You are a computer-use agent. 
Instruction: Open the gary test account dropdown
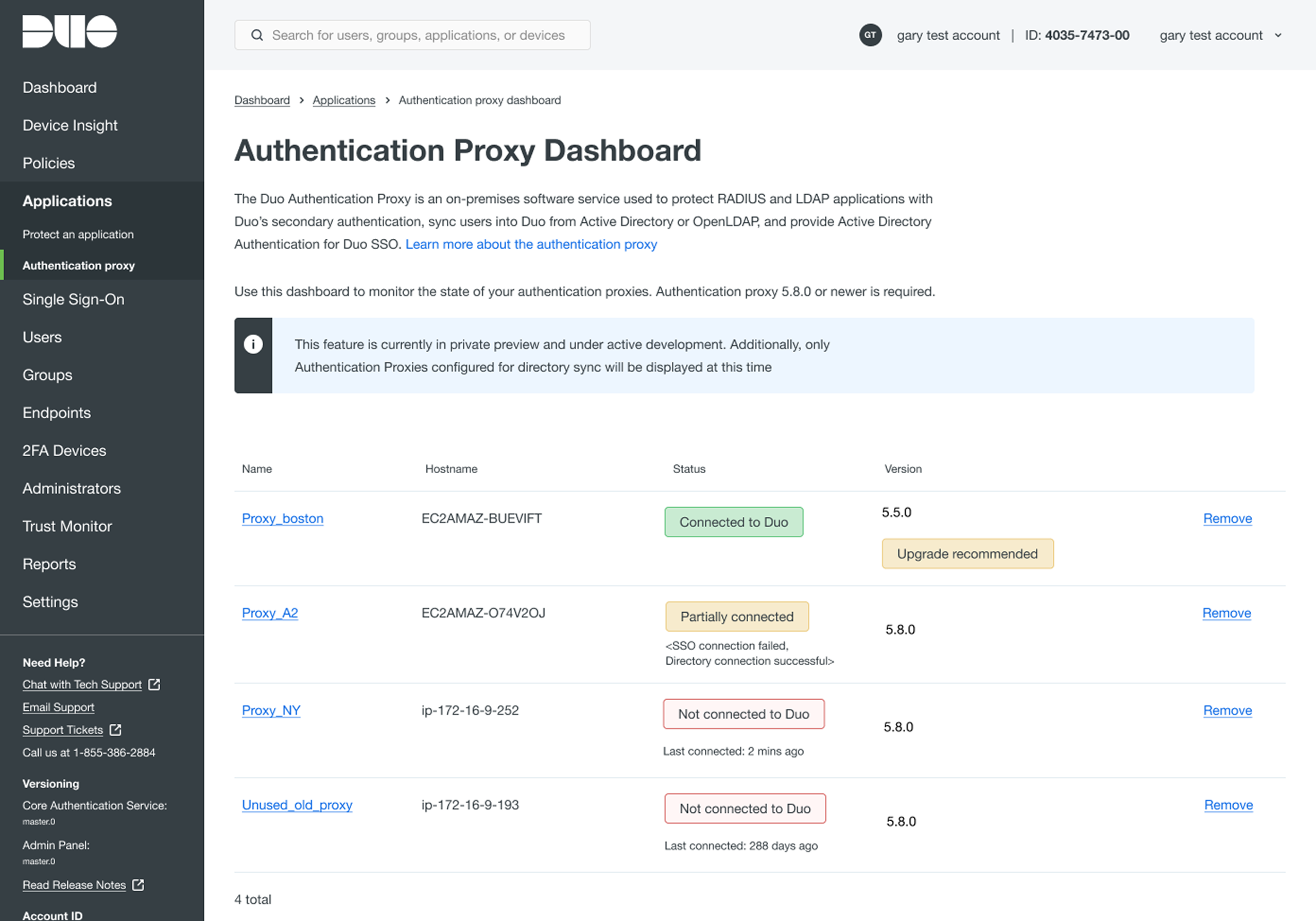pos(1221,35)
